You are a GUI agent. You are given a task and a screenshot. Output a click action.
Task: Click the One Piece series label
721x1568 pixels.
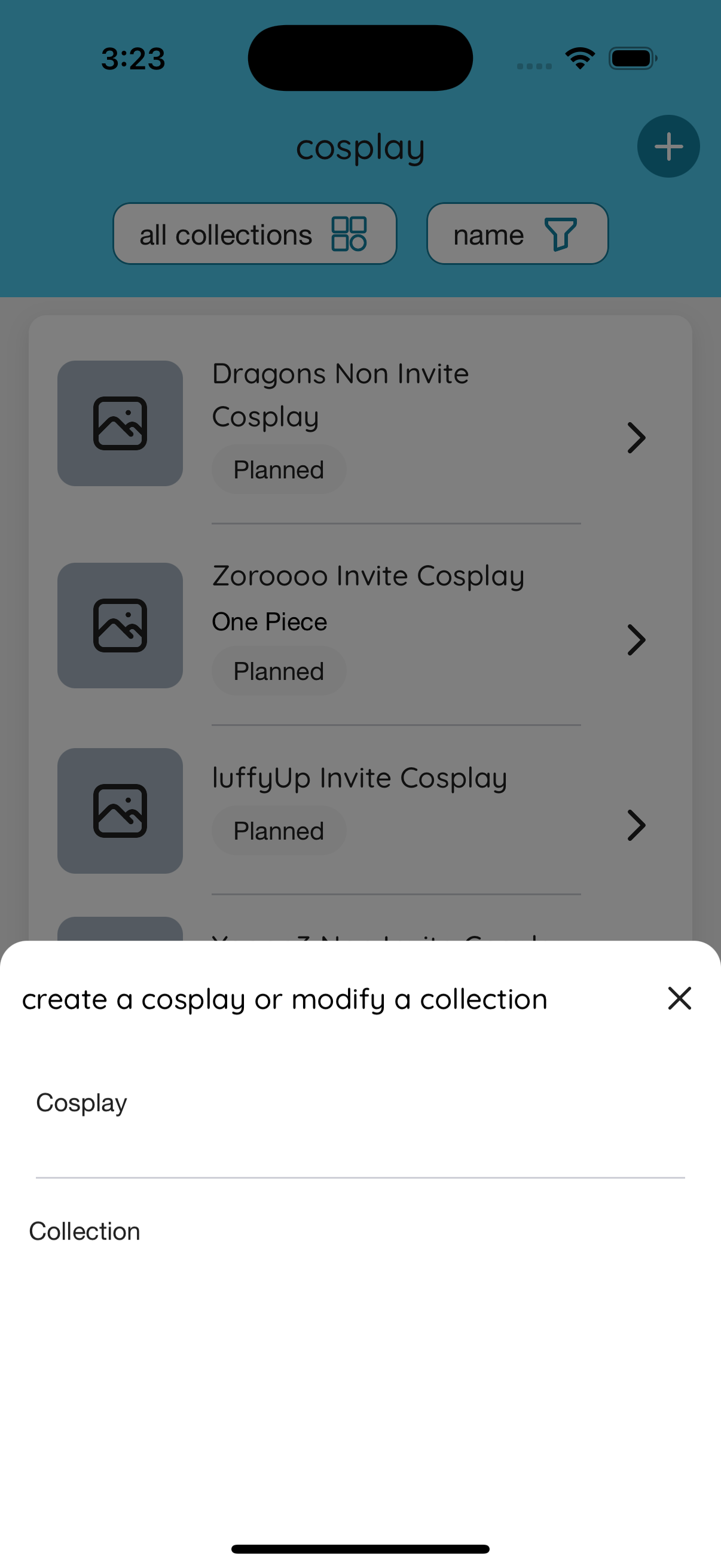(x=270, y=621)
